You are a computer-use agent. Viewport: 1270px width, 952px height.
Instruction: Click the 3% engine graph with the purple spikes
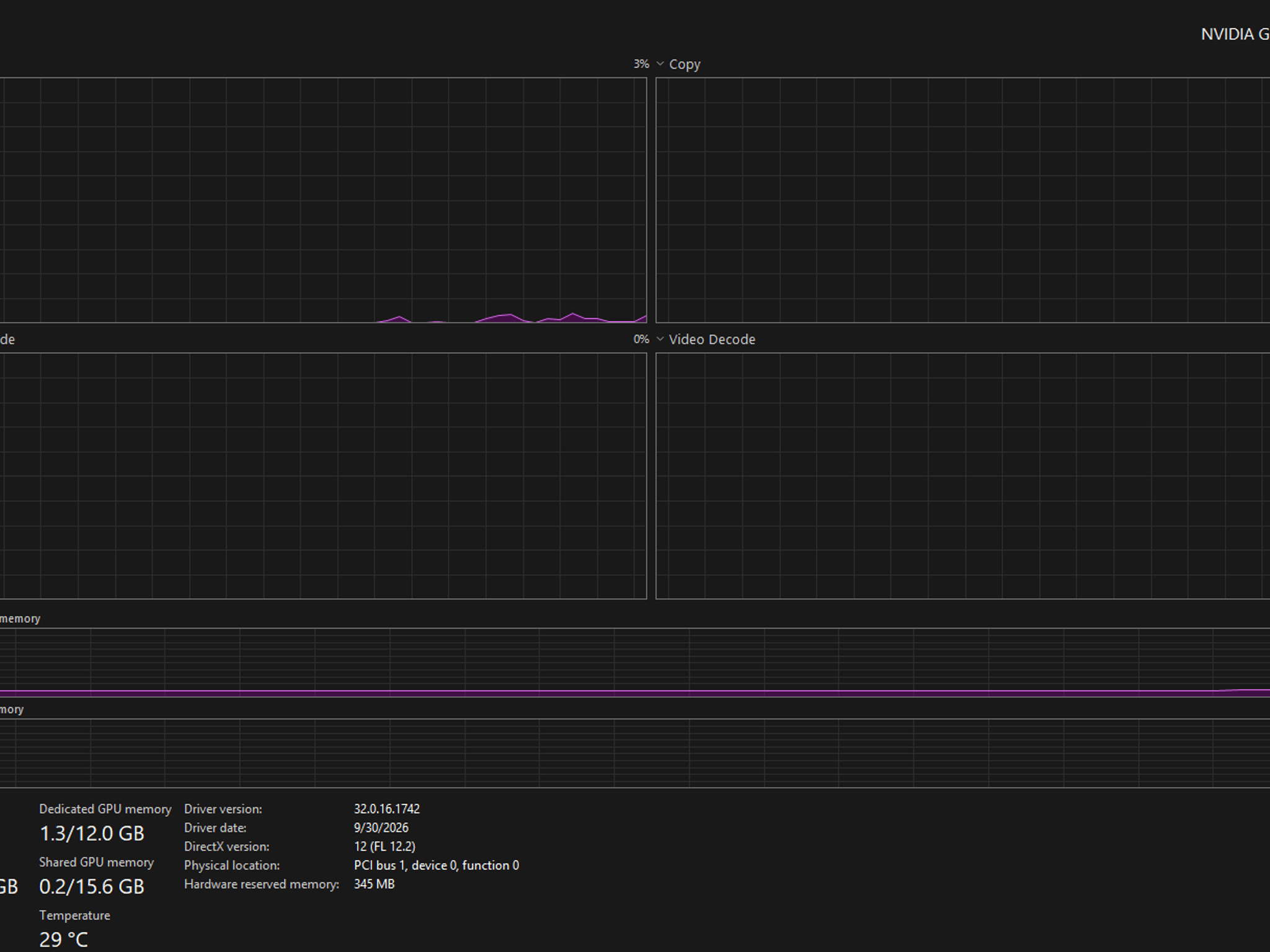(x=323, y=200)
